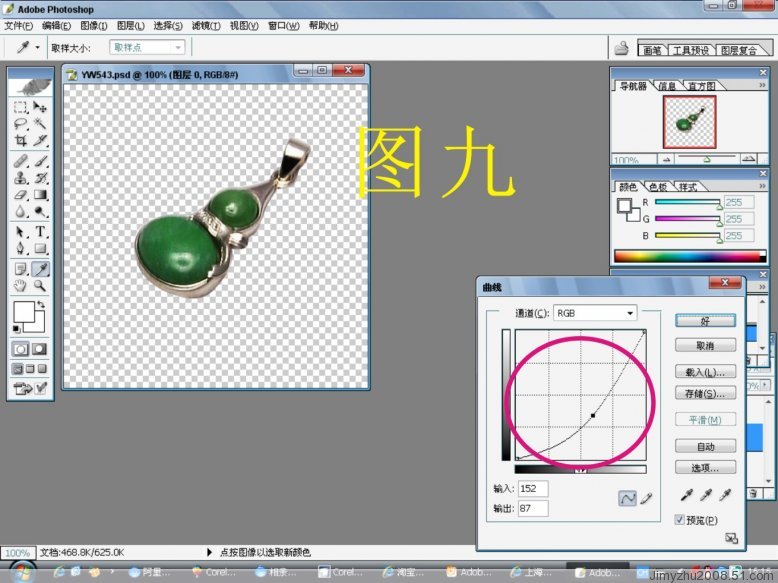Click the Options (选项) button
This screenshot has height=583, width=778.
click(705, 467)
